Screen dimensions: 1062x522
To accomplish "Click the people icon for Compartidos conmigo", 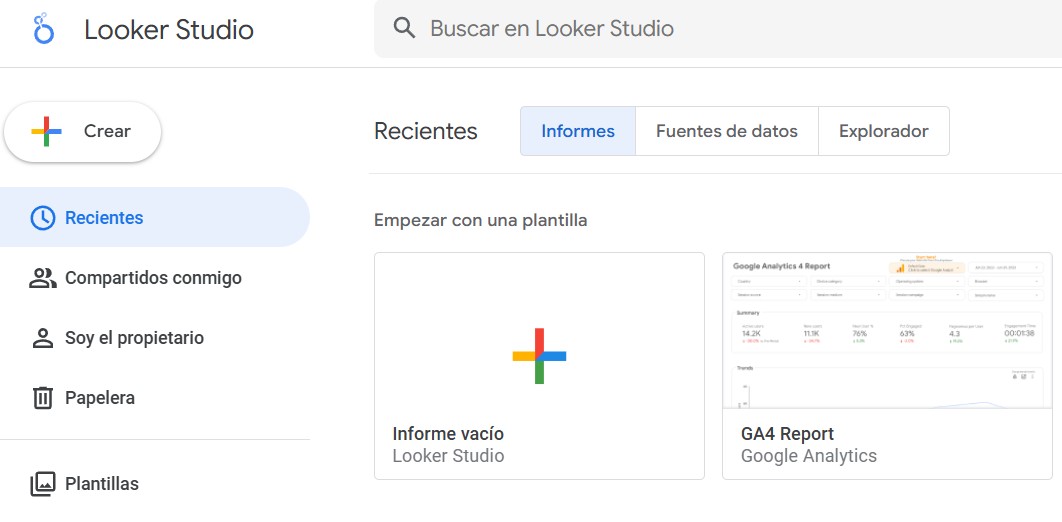I will 42,278.
